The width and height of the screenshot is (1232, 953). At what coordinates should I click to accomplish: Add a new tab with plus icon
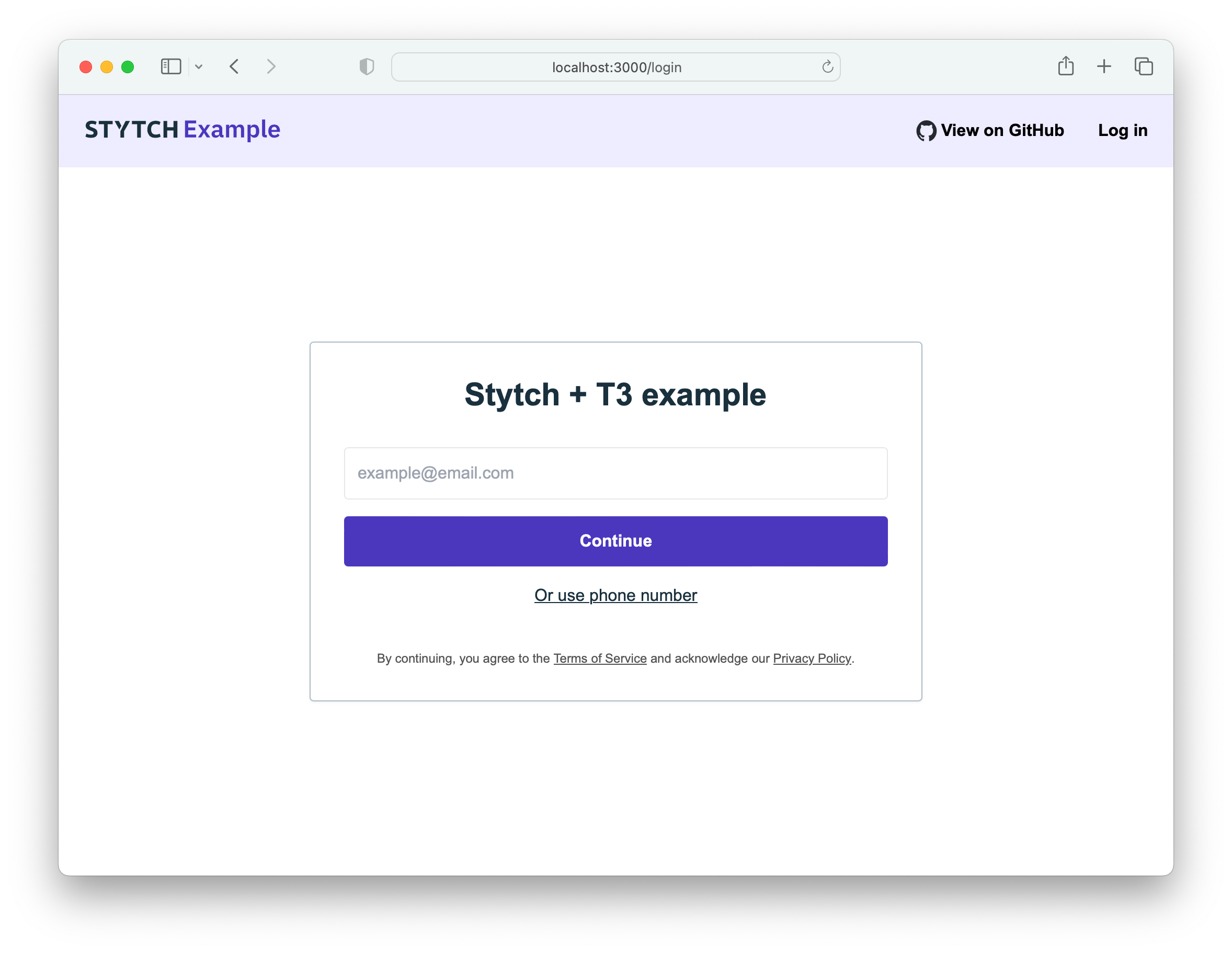(1104, 66)
